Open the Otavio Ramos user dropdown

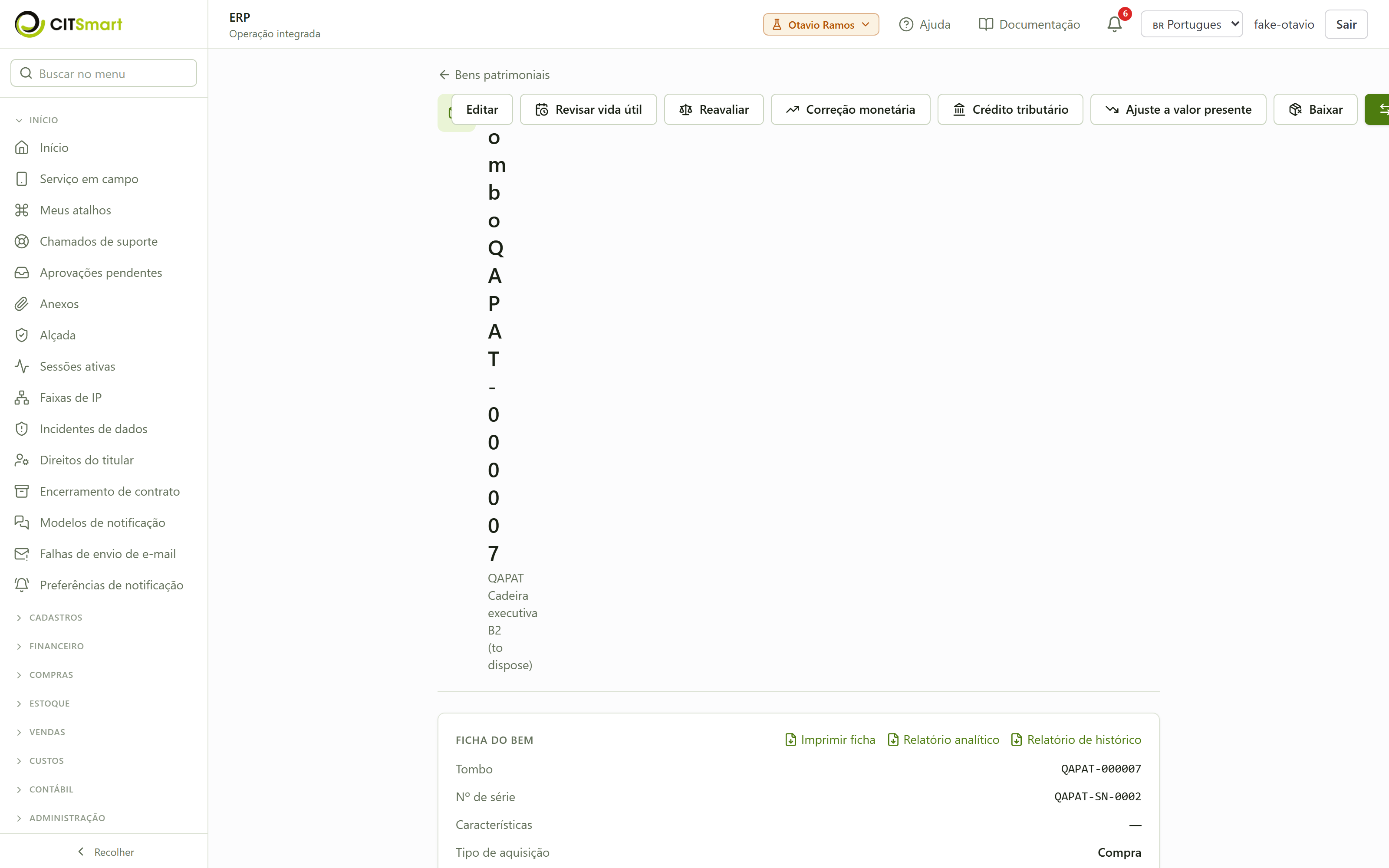[820, 25]
